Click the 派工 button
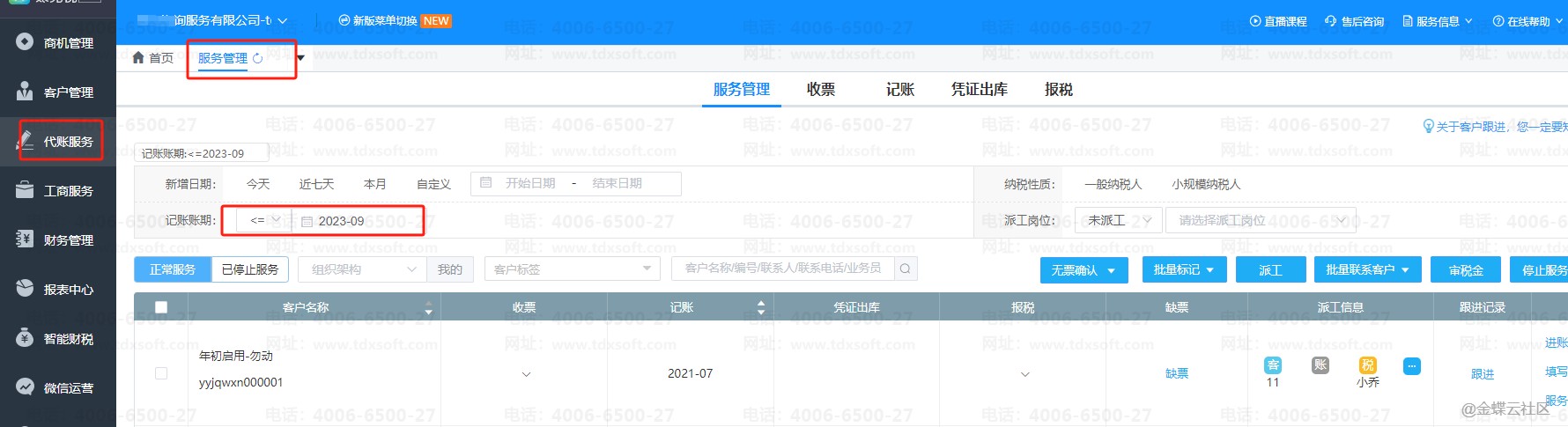The width and height of the screenshot is (1568, 427). 1269,270
